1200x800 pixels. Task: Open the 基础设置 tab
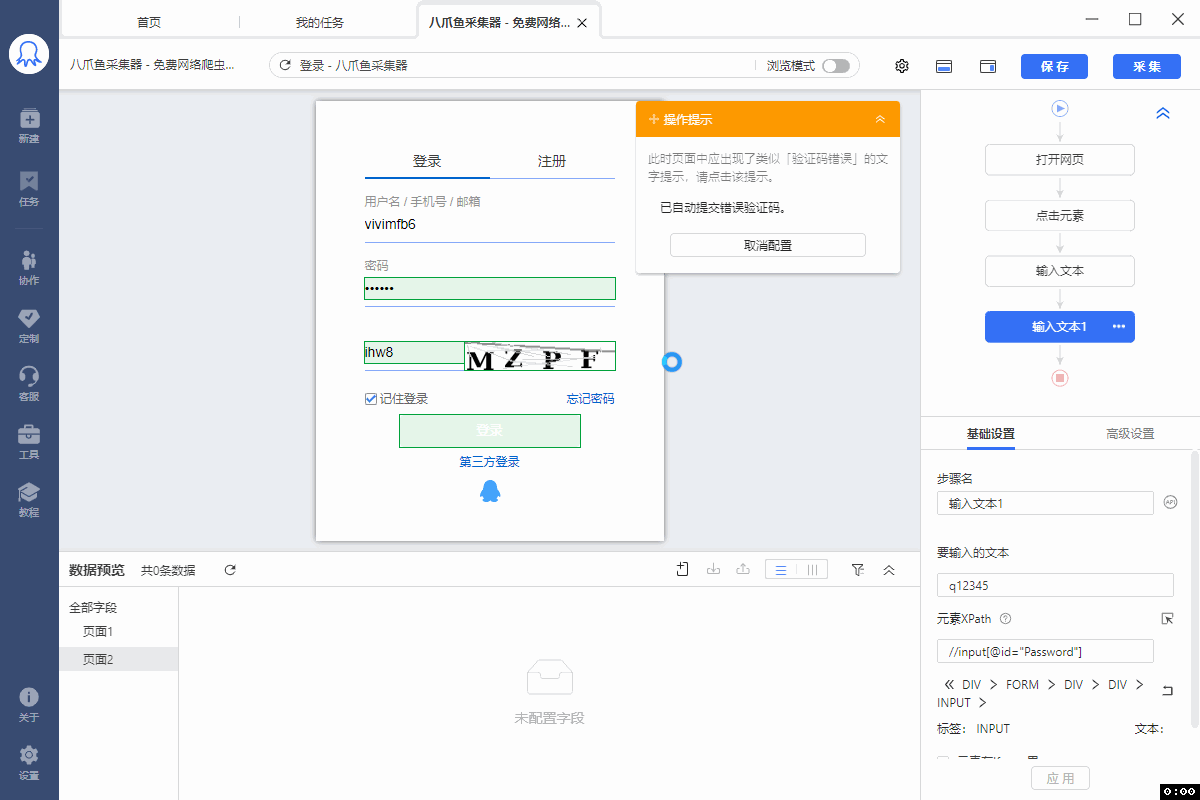tap(991, 434)
